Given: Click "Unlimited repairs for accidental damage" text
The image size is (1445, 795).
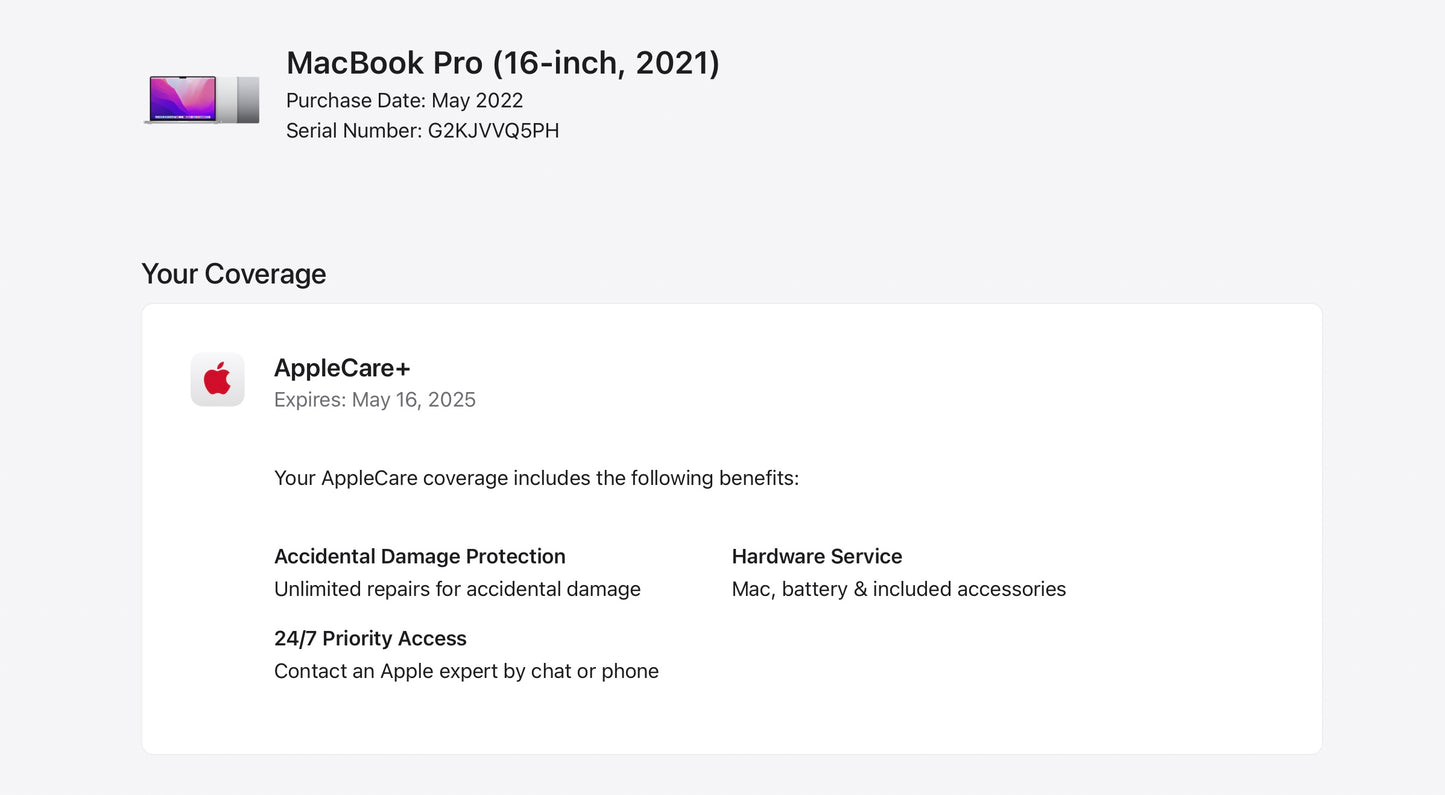Looking at the screenshot, I should click(457, 589).
